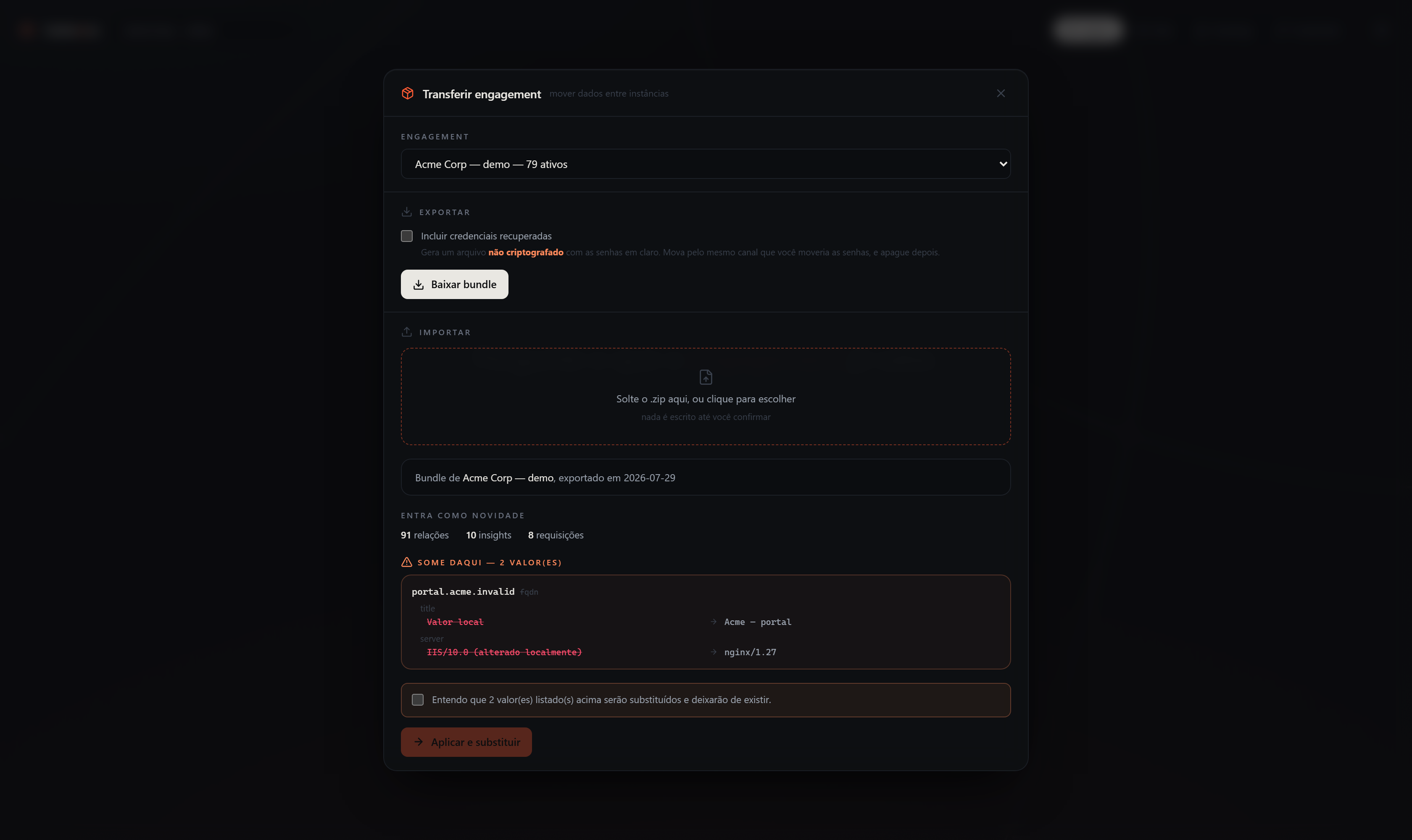Screen dimensions: 1412x840
Task: Close the Transferir engagement dialog
Action: click(x=1001, y=93)
